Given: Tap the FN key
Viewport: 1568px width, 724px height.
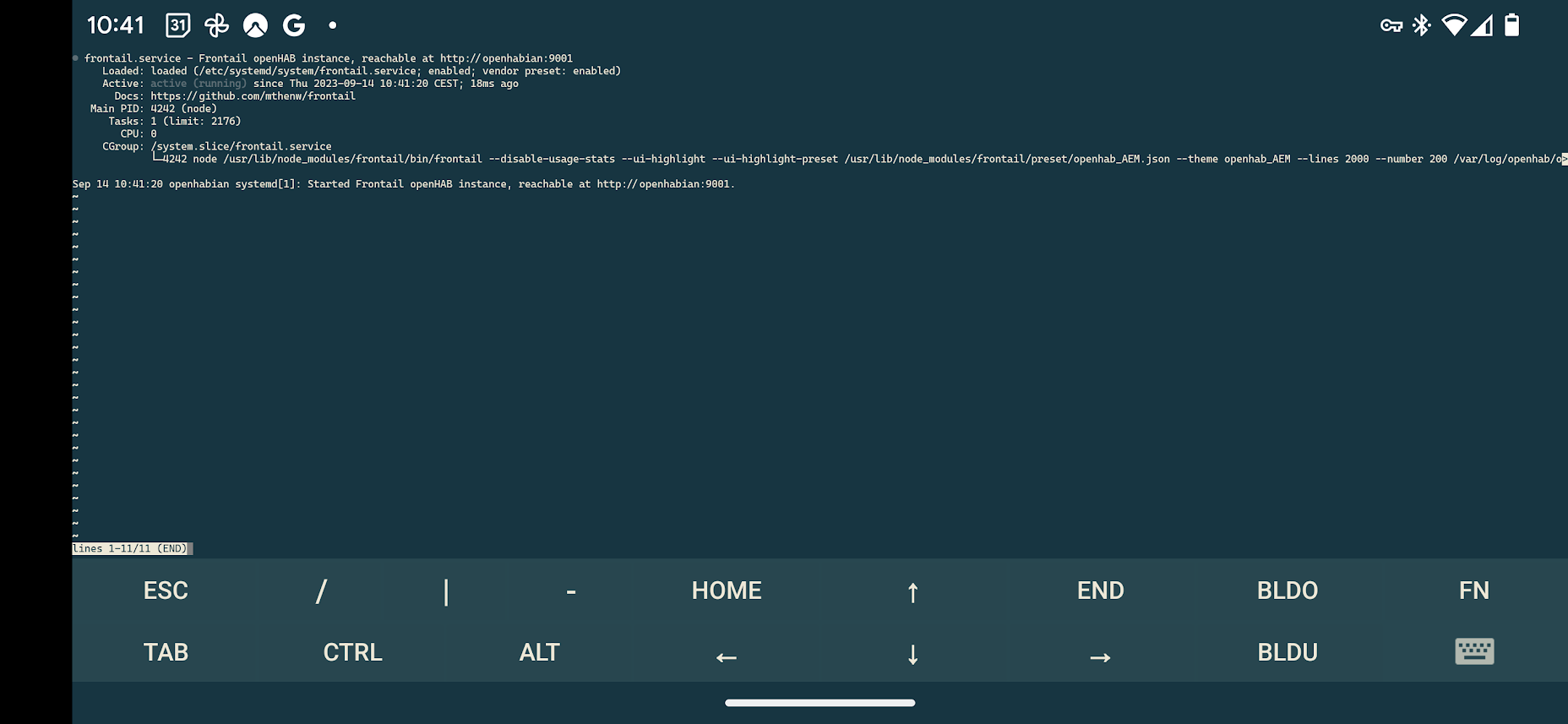Looking at the screenshot, I should tap(1474, 591).
